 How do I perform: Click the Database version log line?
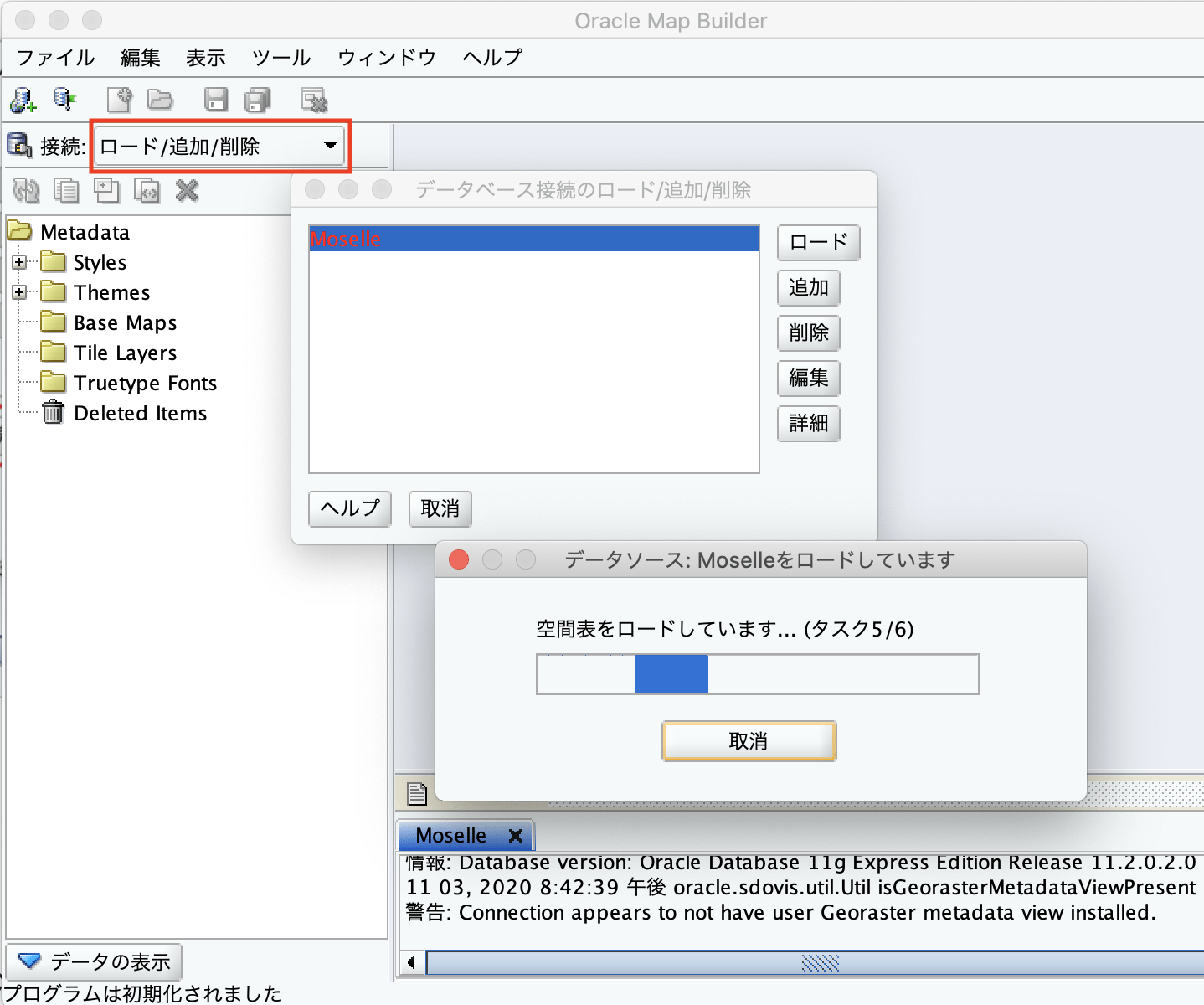pos(800,863)
